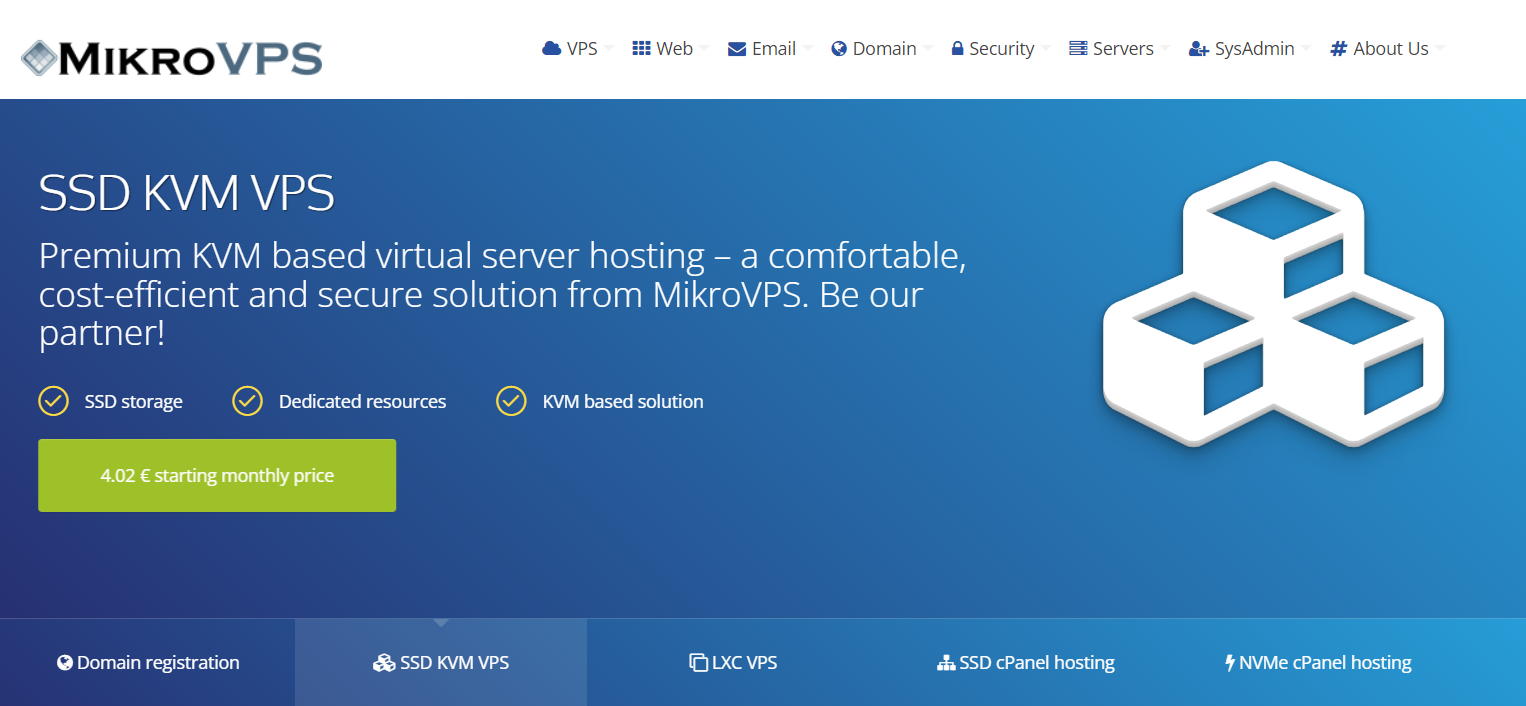Screen dimensions: 1526x706
Task: Click the diamond icon in the MikroVPS logo
Action: tap(41, 58)
